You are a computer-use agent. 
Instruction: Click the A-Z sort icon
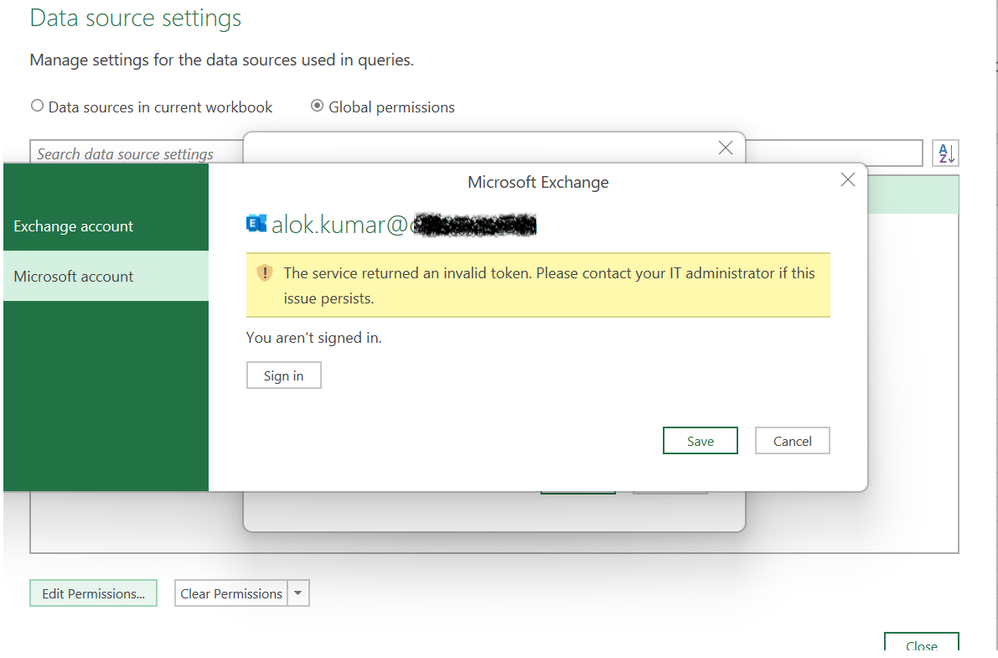coord(944,152)
